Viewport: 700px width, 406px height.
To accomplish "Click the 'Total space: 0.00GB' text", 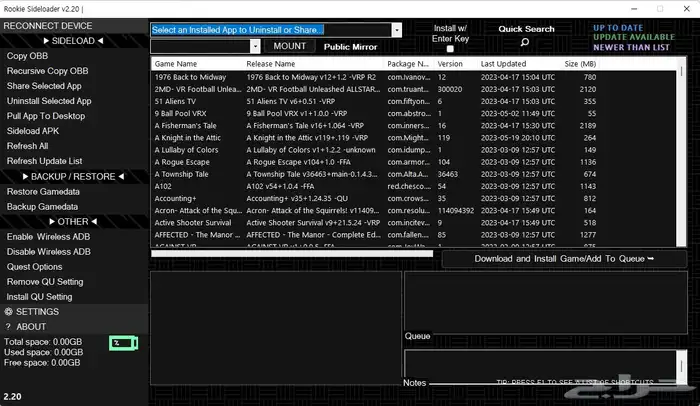I will [x=43, y=342].
